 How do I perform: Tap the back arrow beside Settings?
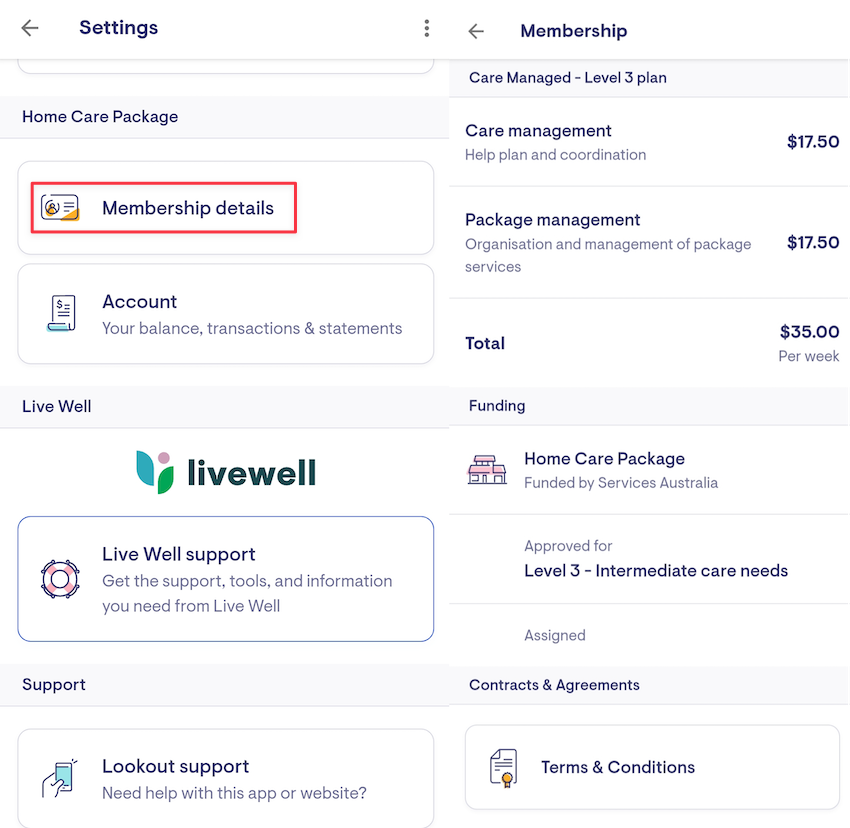click(x=30, y=28)
